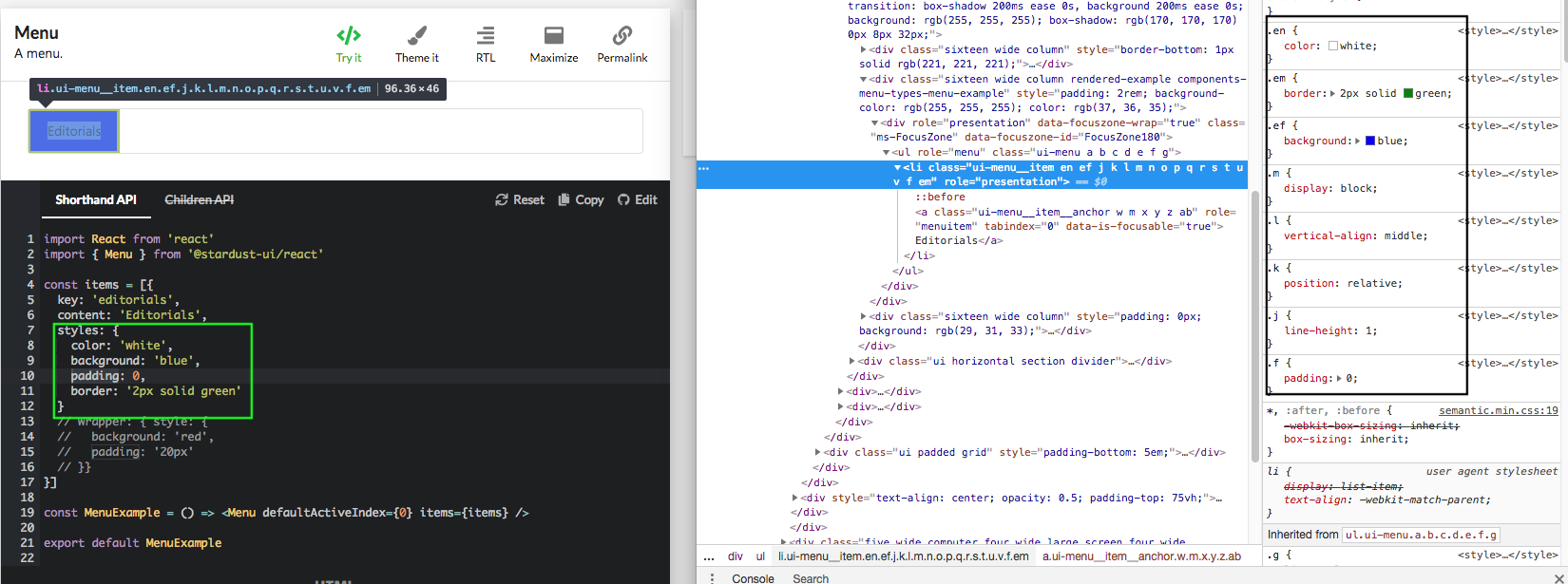Click 'position: relative' declaration
The height and width of the screenshot is (584, 1568).
pos(1343,283)
